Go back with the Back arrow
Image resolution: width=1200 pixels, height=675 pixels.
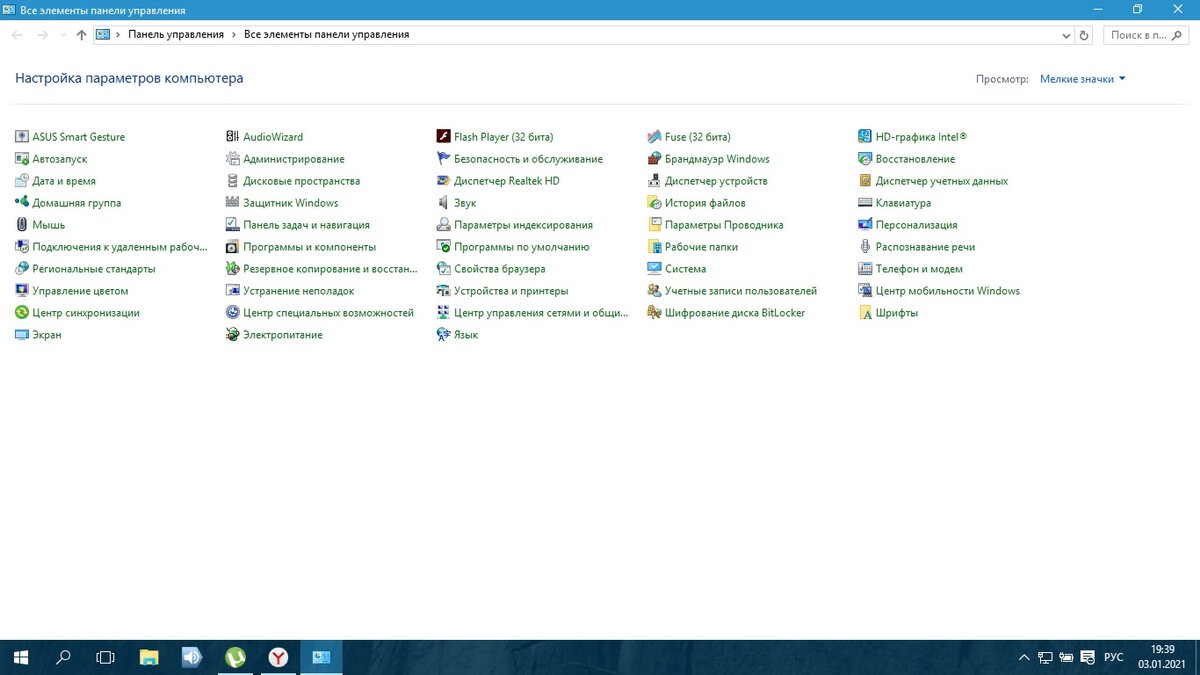(17, 35)
